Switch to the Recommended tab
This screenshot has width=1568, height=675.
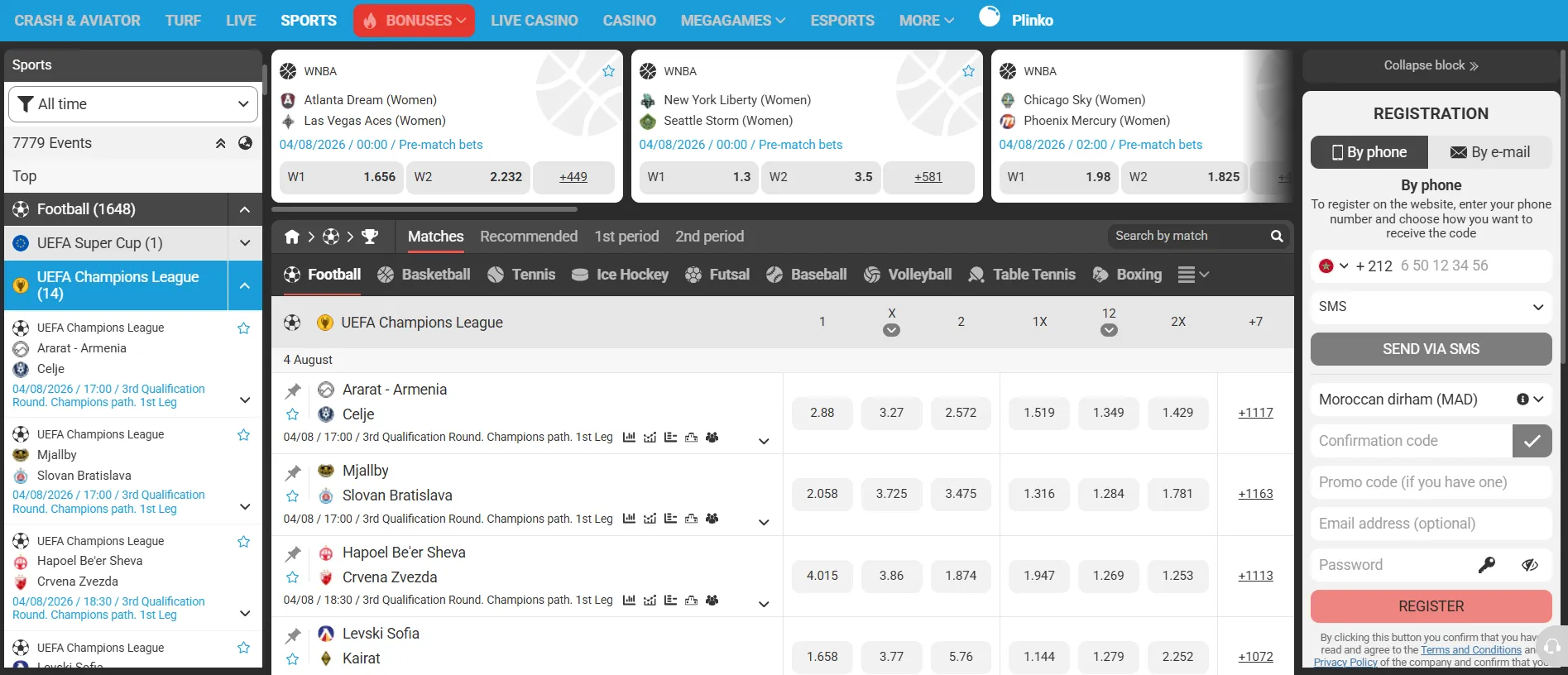(529, 237)
